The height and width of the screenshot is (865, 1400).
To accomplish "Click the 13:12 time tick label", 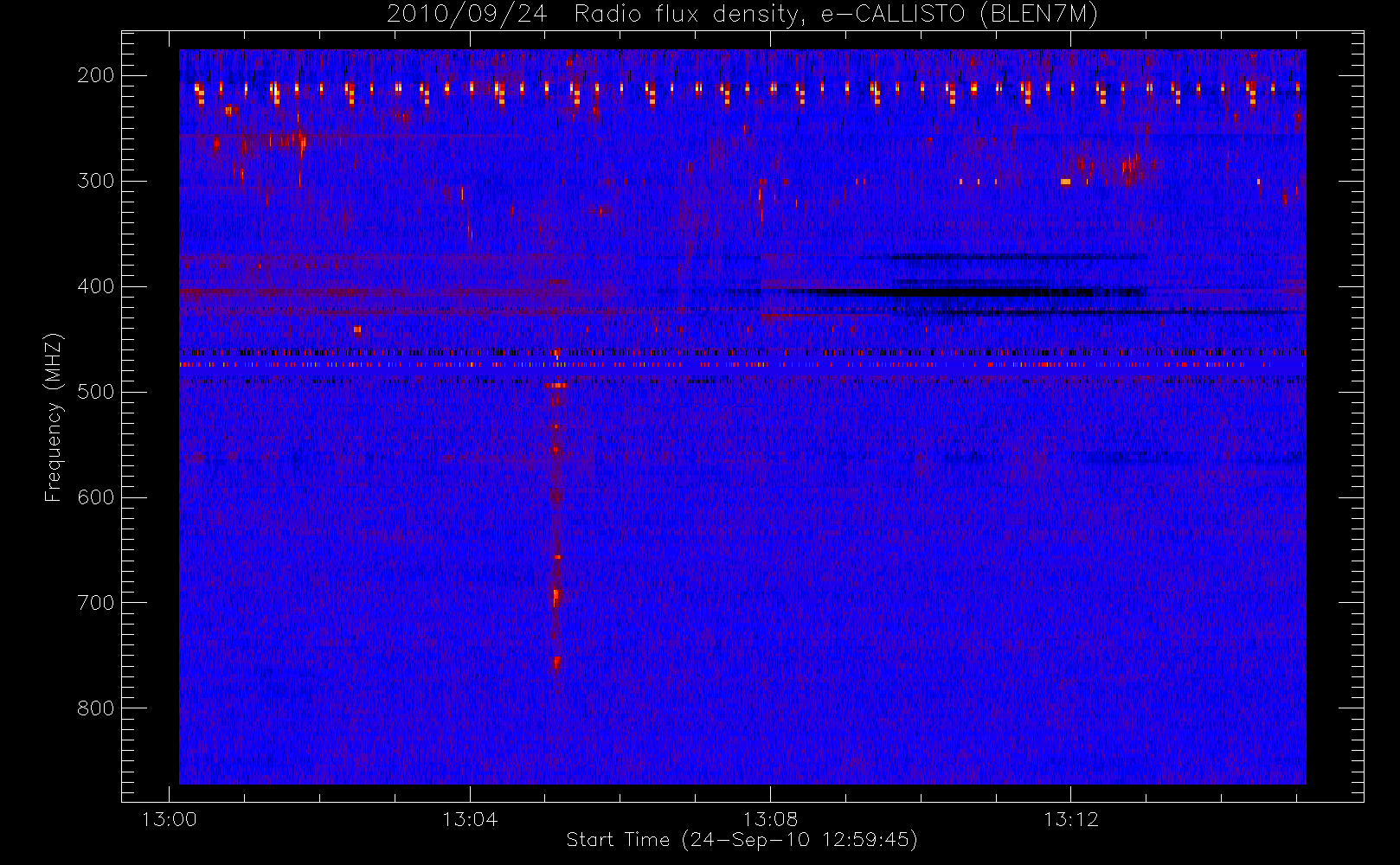I will 1071,819.
